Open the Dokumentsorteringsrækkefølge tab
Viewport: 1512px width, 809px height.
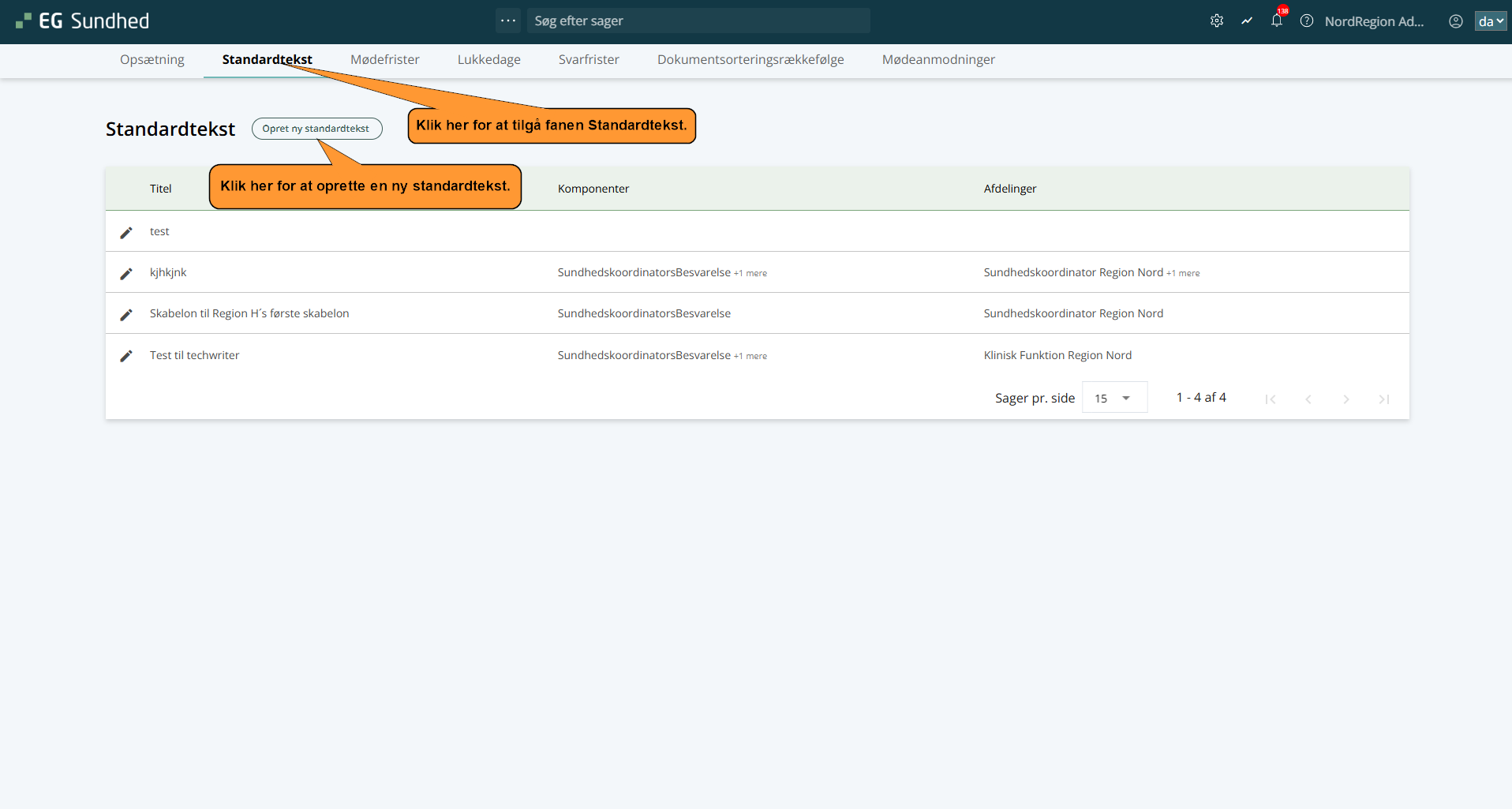click(750, 60)
